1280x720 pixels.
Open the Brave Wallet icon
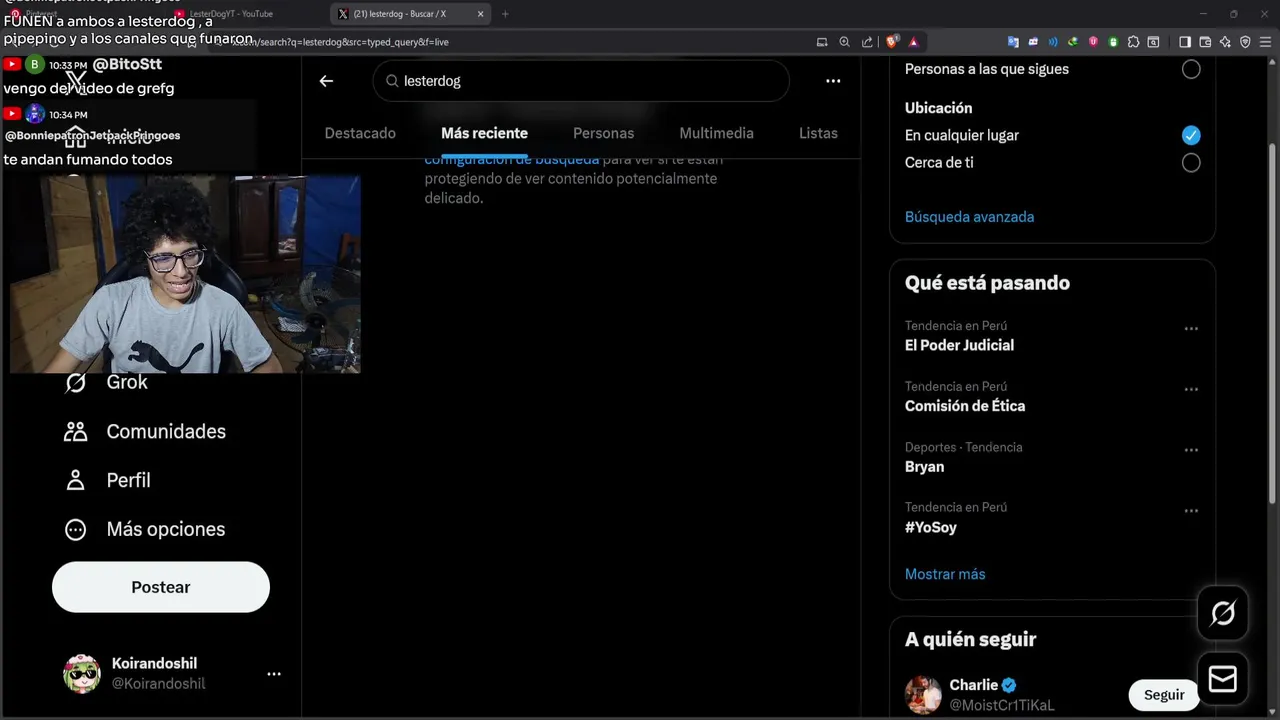1205,42
